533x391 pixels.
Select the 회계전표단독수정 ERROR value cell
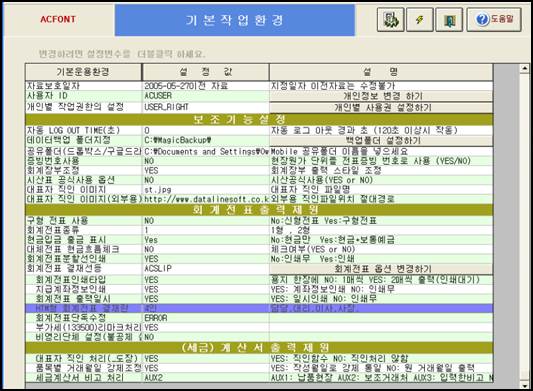click(x=205, y=318)
